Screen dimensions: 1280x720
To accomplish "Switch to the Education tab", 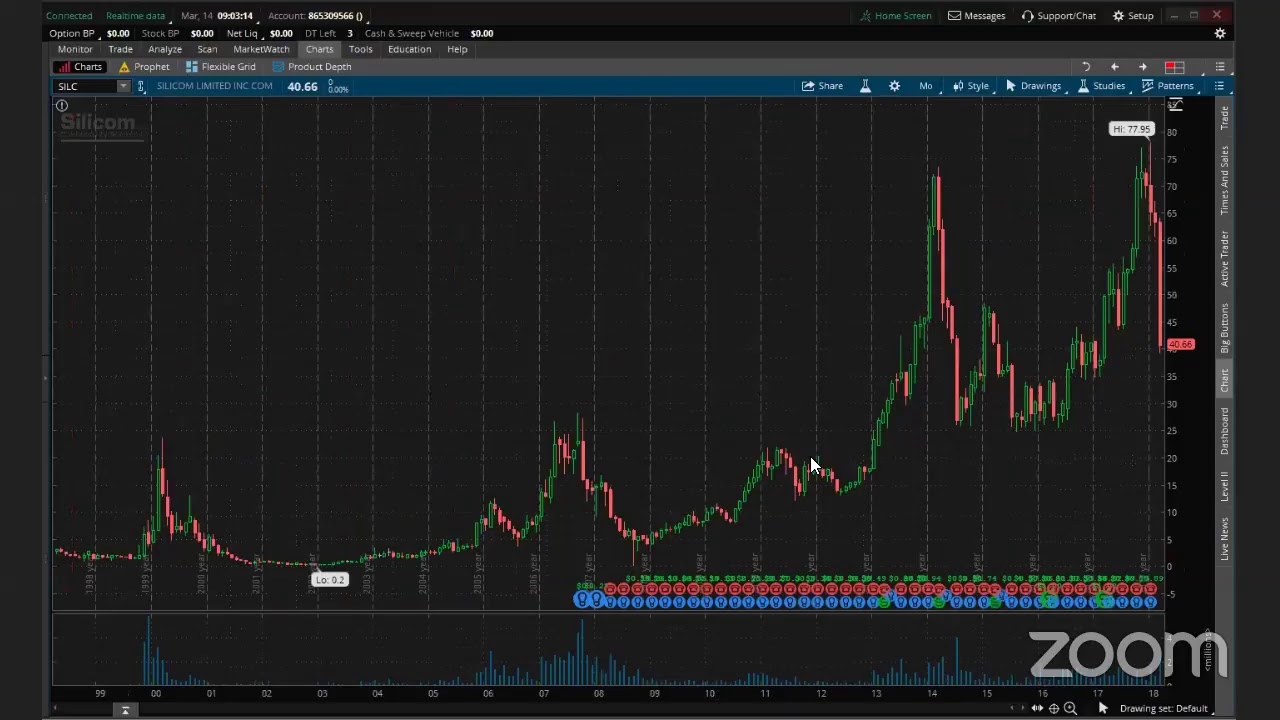I will [409, 49].
